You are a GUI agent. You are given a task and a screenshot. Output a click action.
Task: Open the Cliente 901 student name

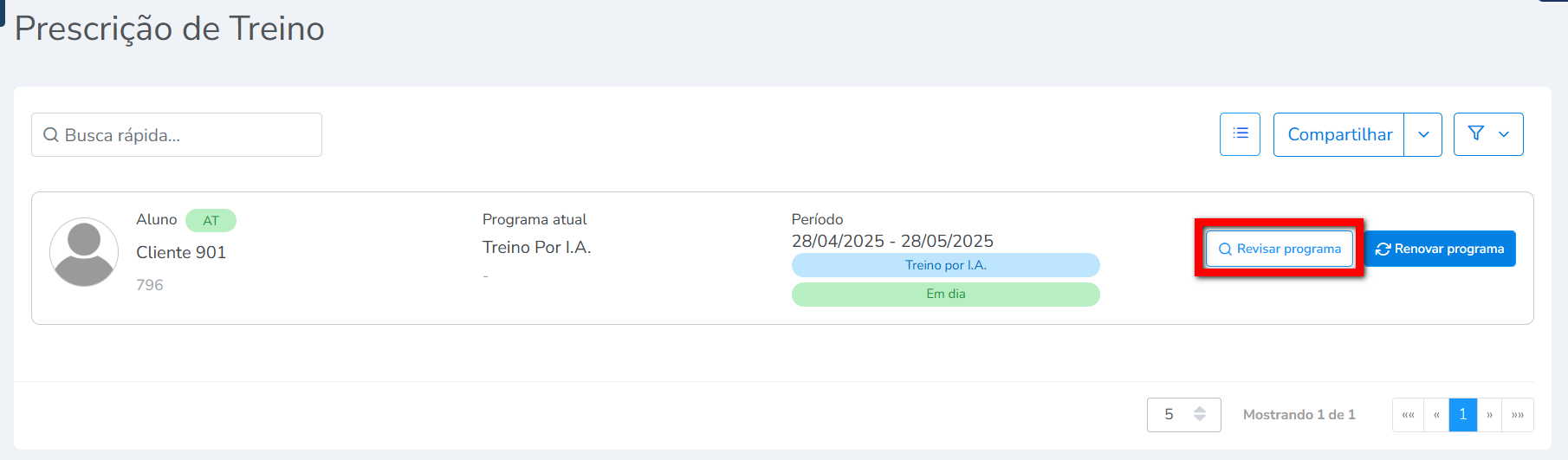tap(181, 252)
